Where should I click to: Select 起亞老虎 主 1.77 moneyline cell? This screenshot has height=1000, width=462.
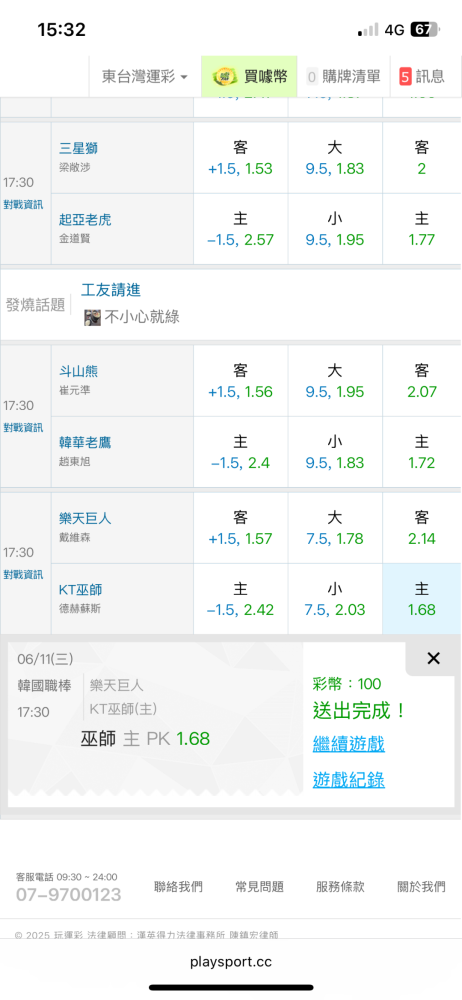[422, 229]
